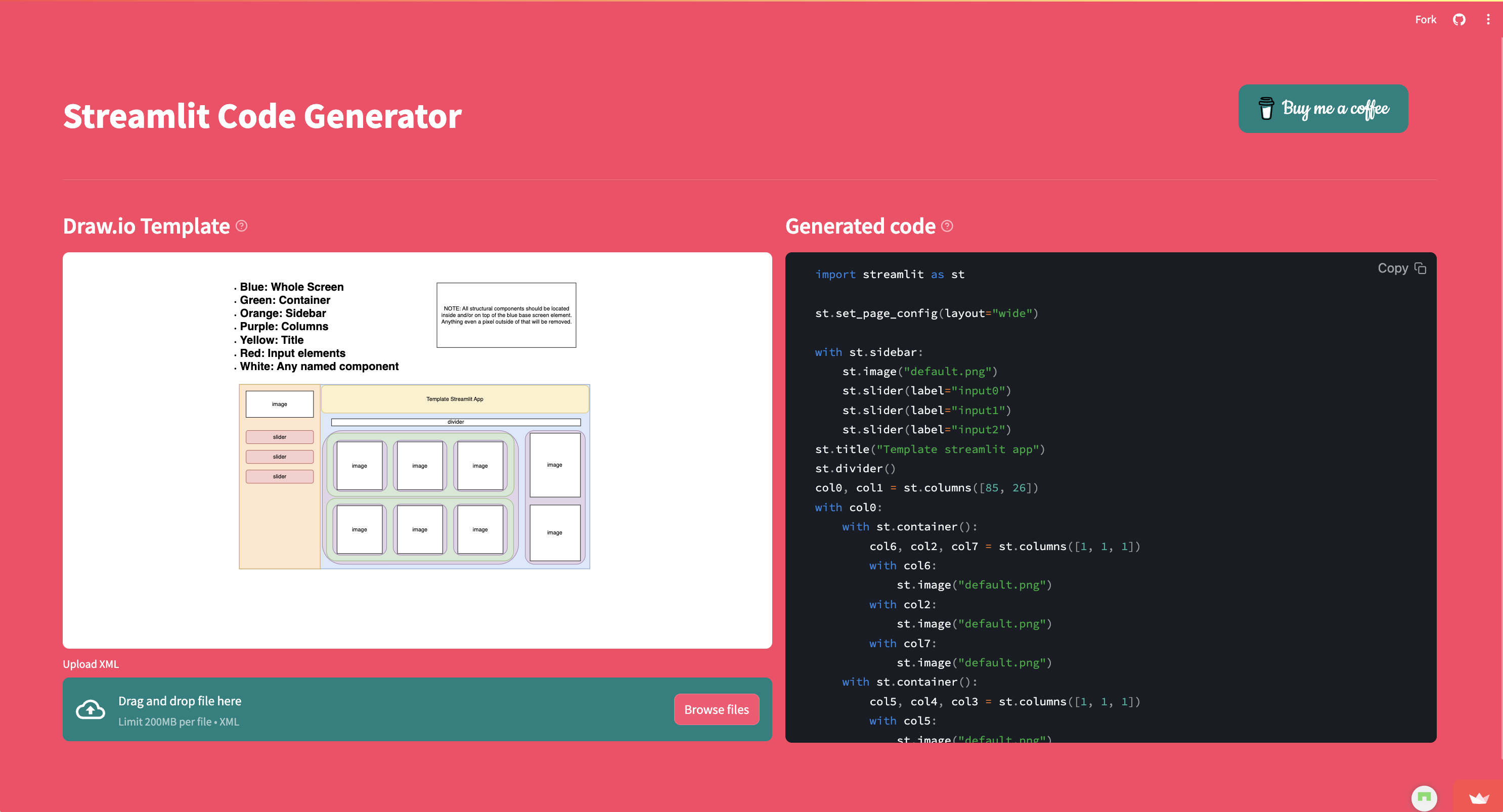Open the drawio widget bubble at bottom right
1503x812 pixels.
1424,798
